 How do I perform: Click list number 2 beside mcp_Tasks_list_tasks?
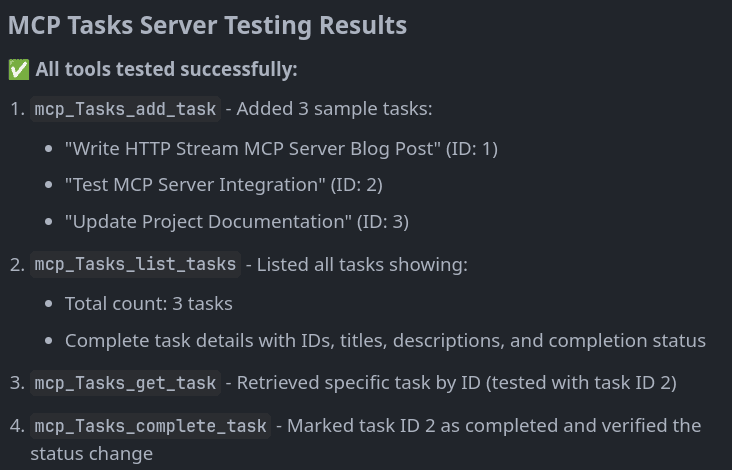click(16, 265)
